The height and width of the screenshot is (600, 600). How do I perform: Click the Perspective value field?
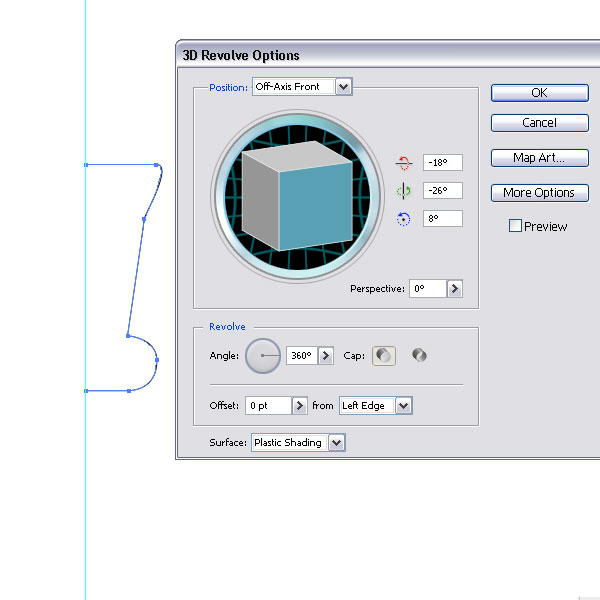coord(428,289)
